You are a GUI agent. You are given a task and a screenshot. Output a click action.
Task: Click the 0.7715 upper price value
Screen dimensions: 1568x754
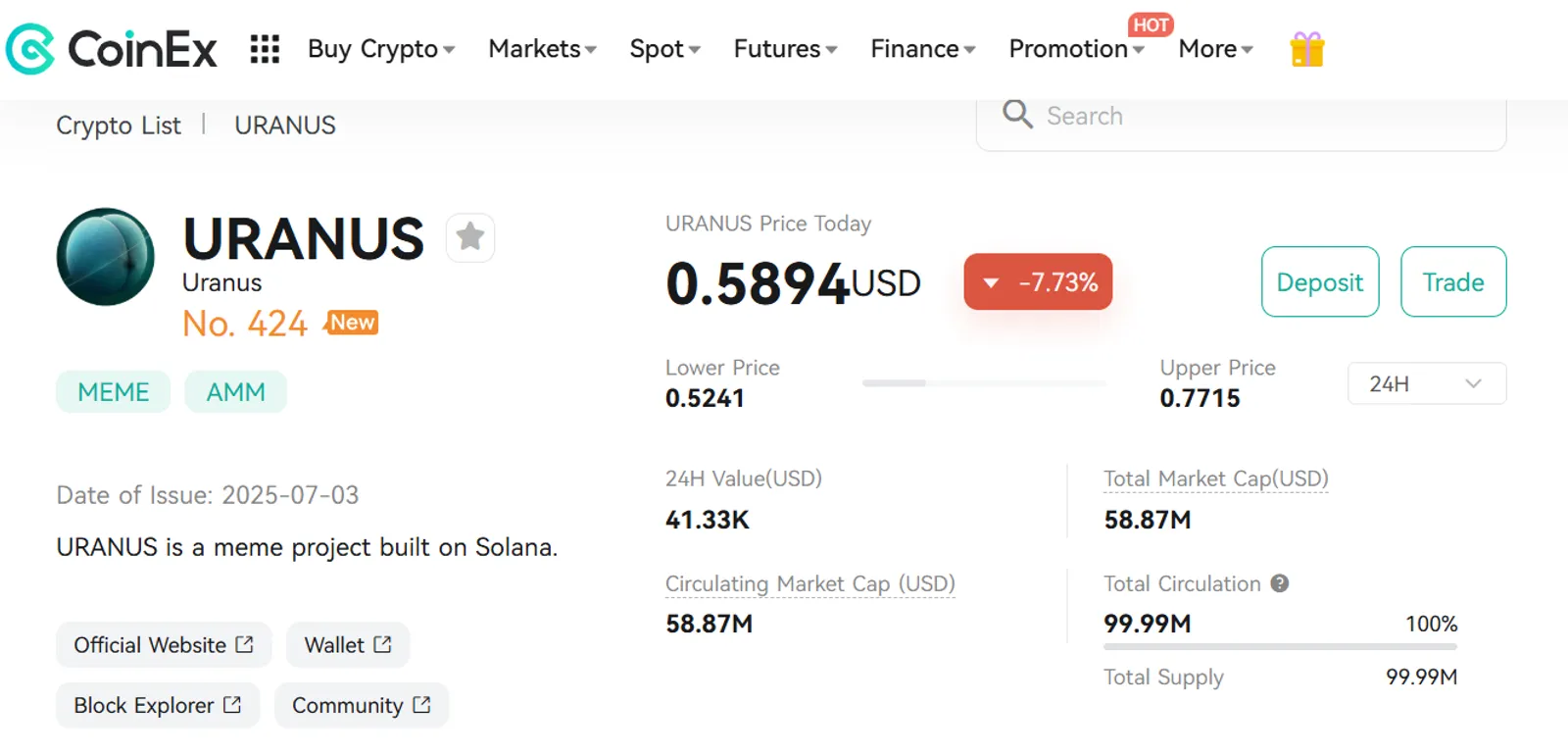[x=1200, y=398]
